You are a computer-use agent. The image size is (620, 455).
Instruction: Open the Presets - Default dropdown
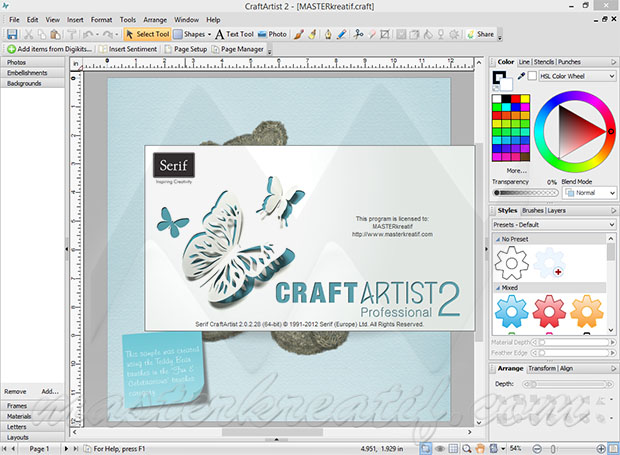click(x=554, y=225)
